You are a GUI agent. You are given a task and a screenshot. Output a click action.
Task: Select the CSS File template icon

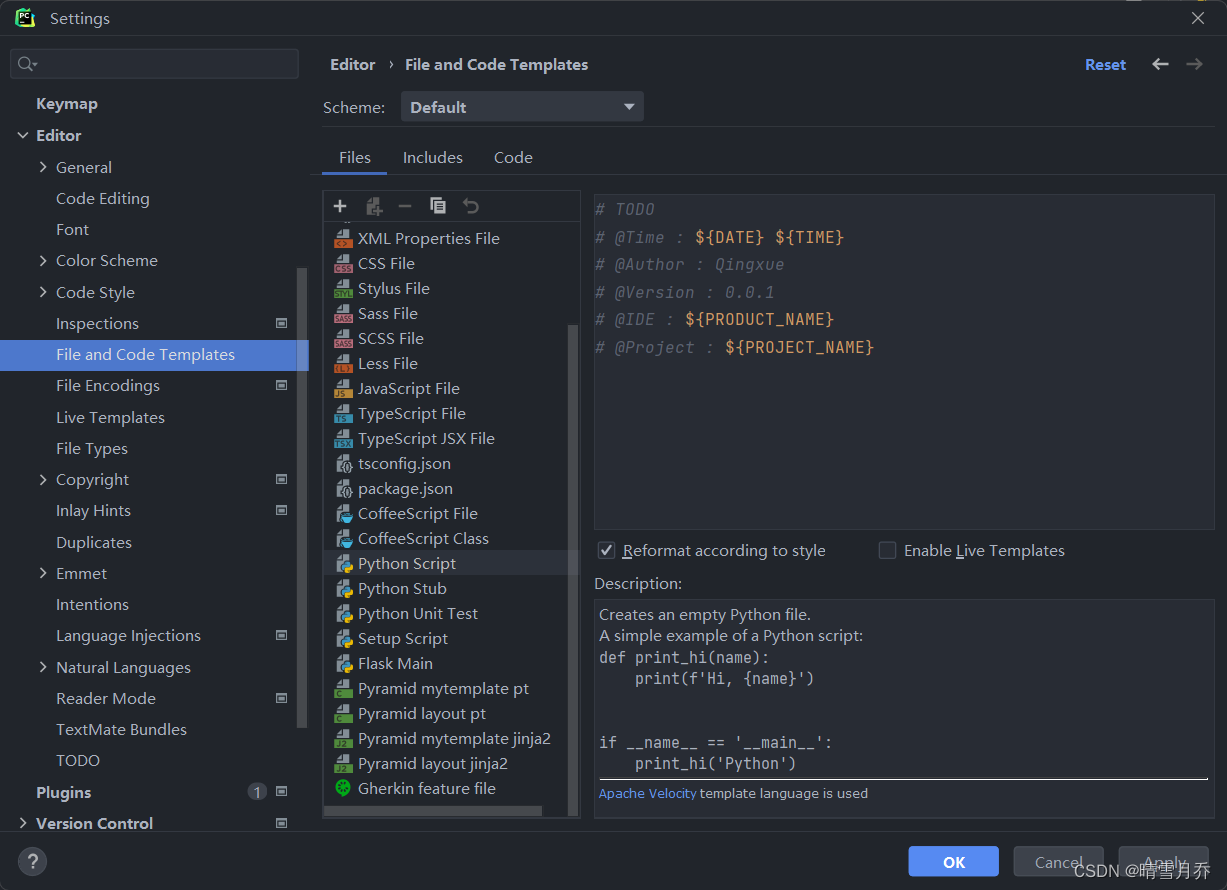point(343,263)
